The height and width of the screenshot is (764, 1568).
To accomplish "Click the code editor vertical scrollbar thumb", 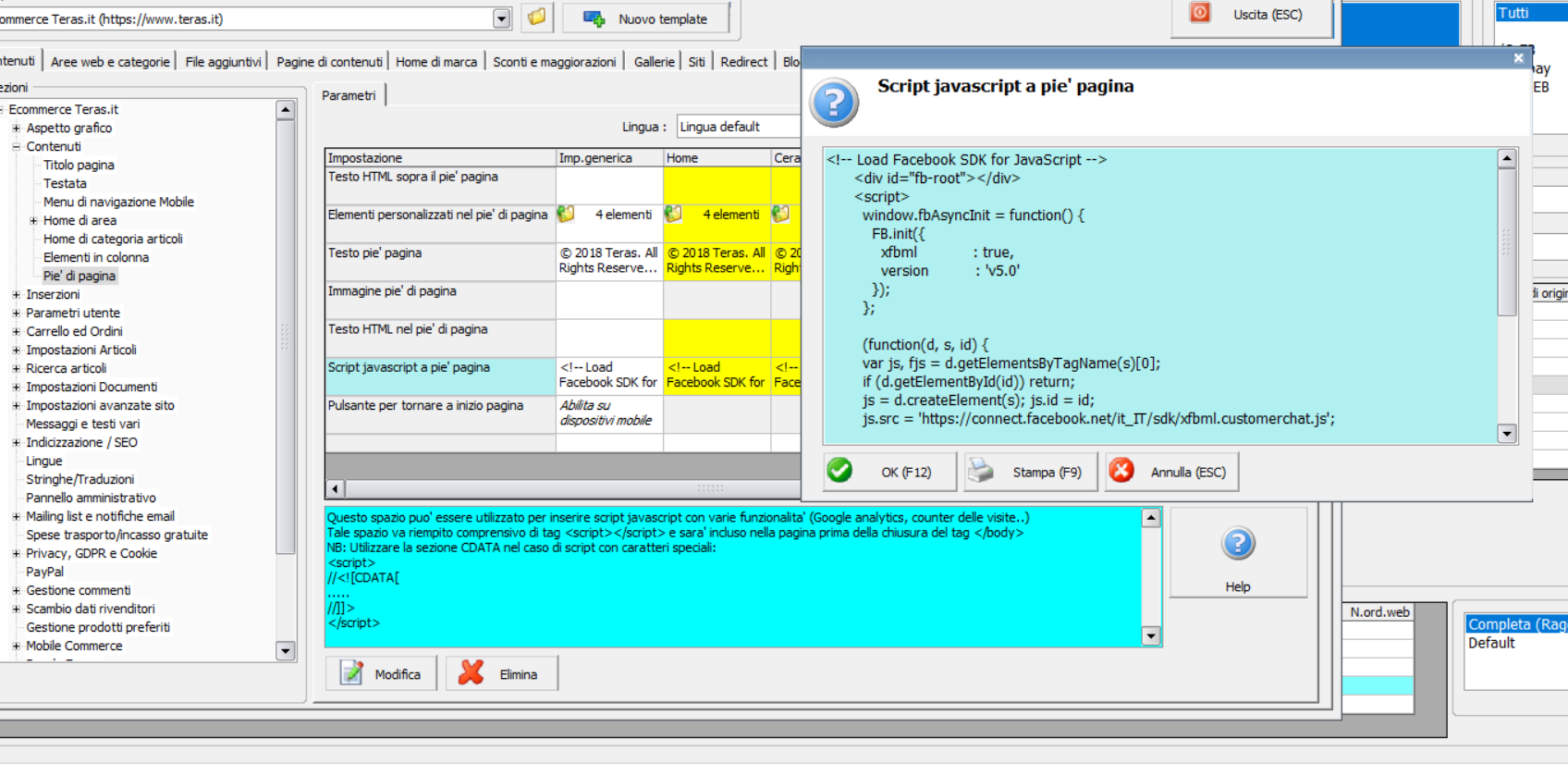I will coord(1507,242).
